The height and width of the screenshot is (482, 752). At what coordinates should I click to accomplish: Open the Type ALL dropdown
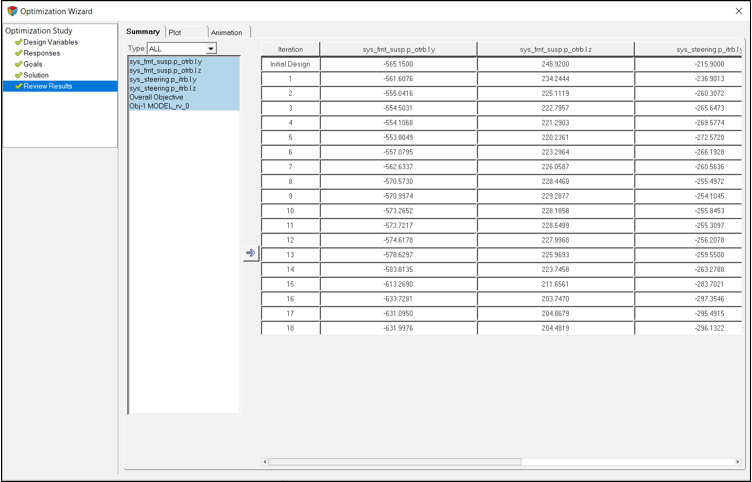[211, 48]
